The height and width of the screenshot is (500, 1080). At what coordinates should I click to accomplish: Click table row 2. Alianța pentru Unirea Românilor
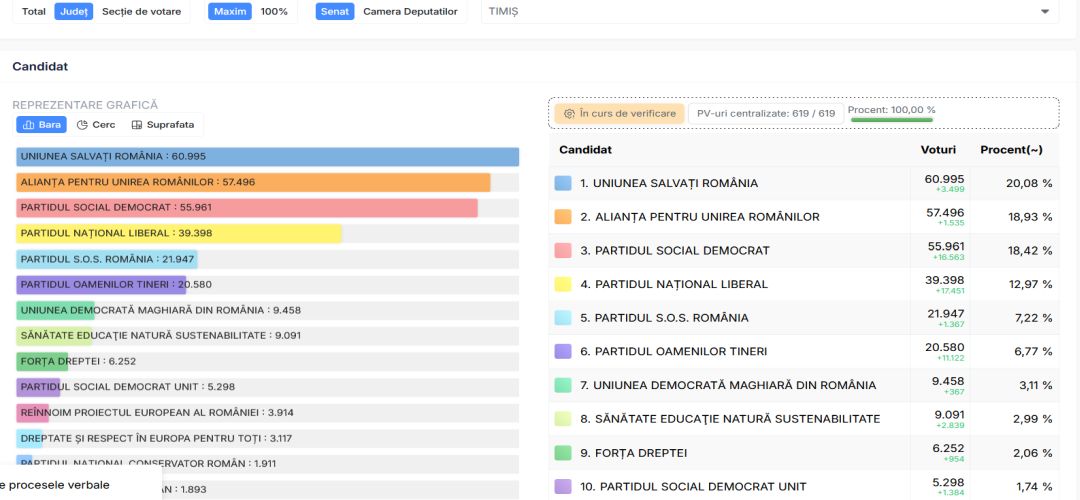[x=804, y=217]
